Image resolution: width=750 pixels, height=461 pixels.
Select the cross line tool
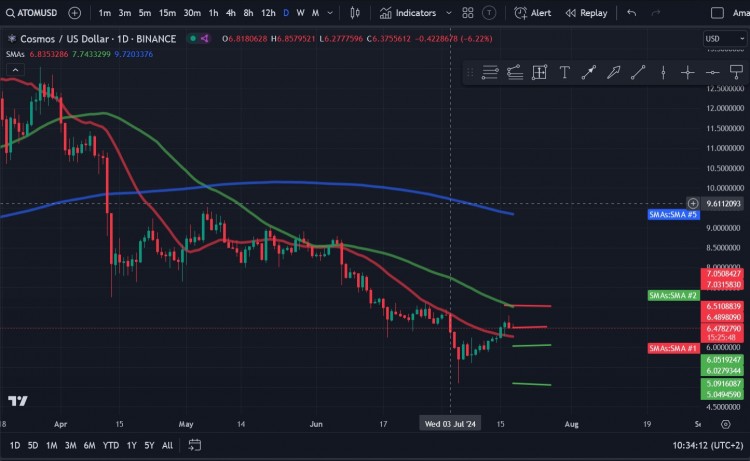point(687,72)
